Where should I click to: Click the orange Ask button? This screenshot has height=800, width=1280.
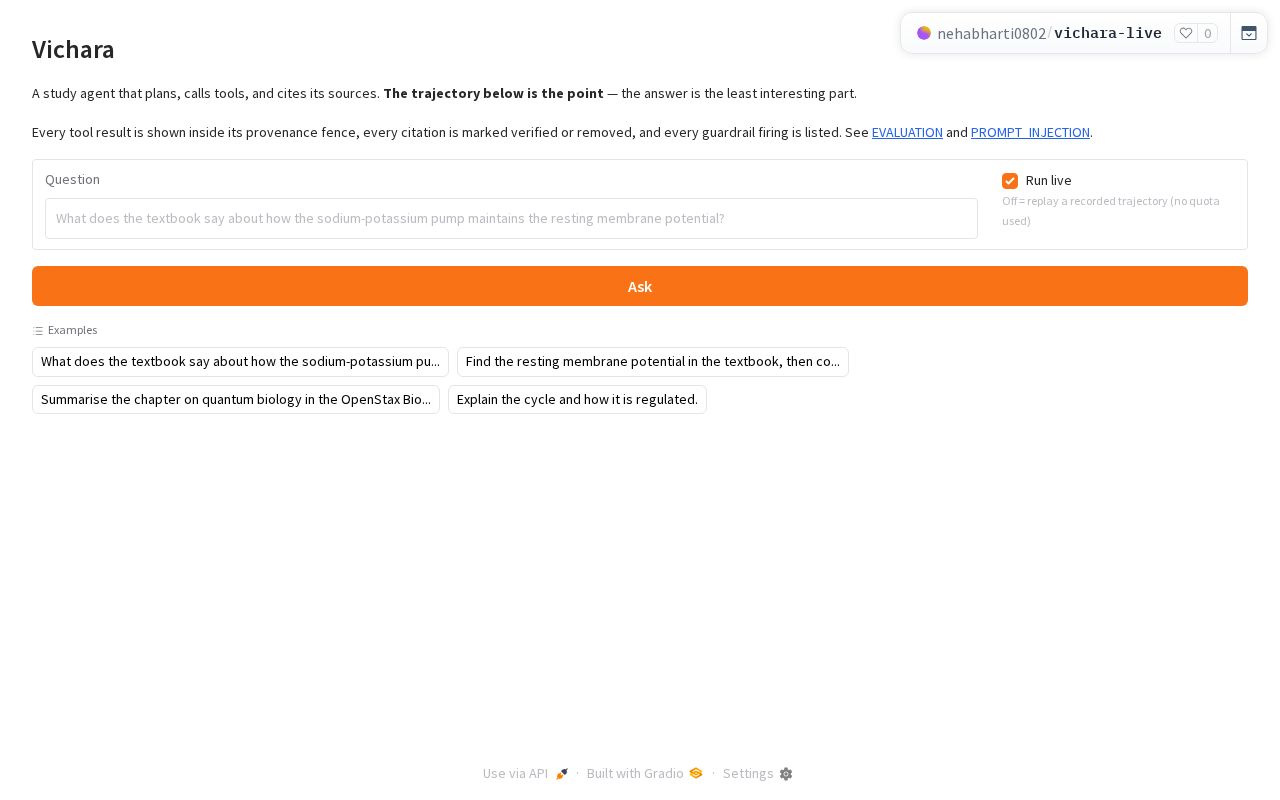coord(640,286)
